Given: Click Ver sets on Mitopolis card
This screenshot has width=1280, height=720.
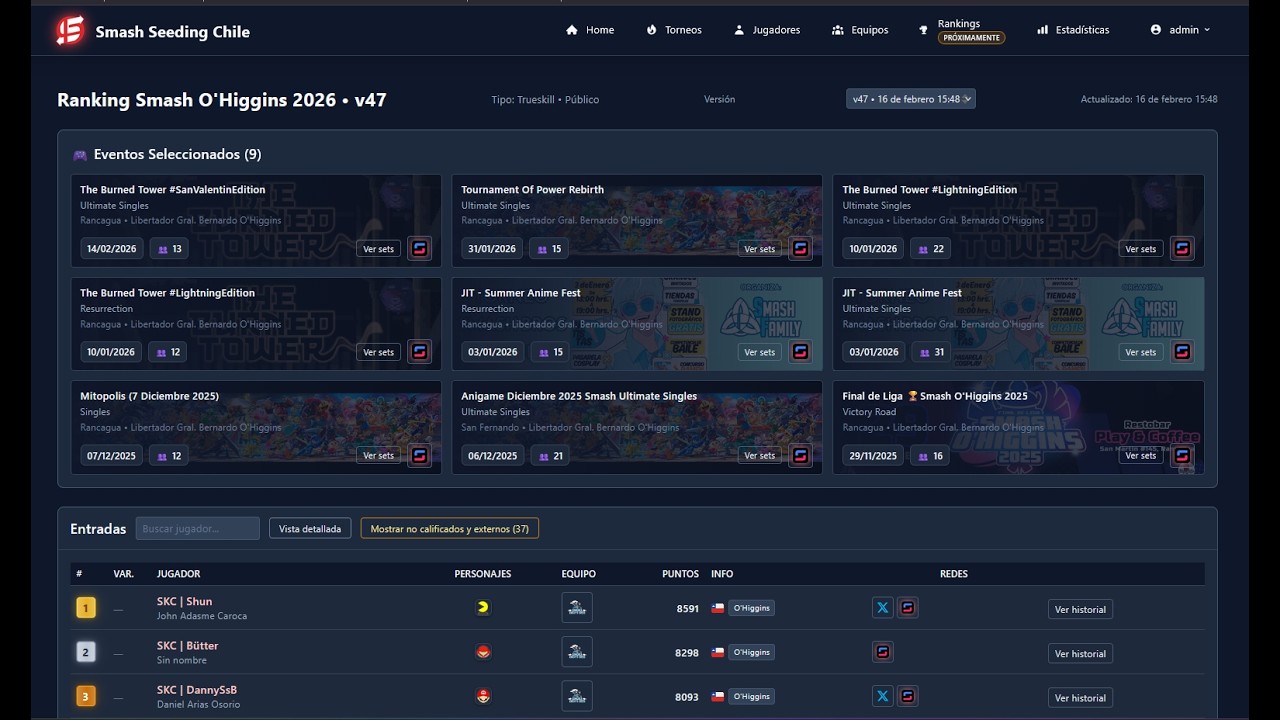Looking at the screenshot, I should pyautogui.click(x=379, y=455).
